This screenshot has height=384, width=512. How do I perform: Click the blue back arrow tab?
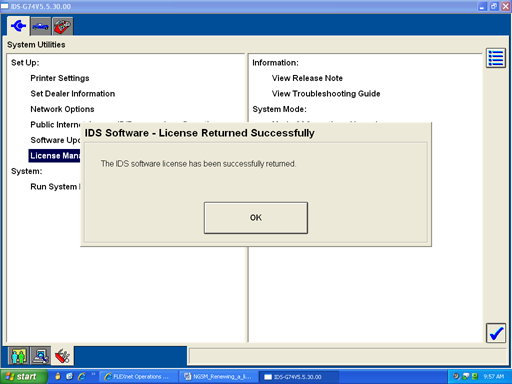18,26
